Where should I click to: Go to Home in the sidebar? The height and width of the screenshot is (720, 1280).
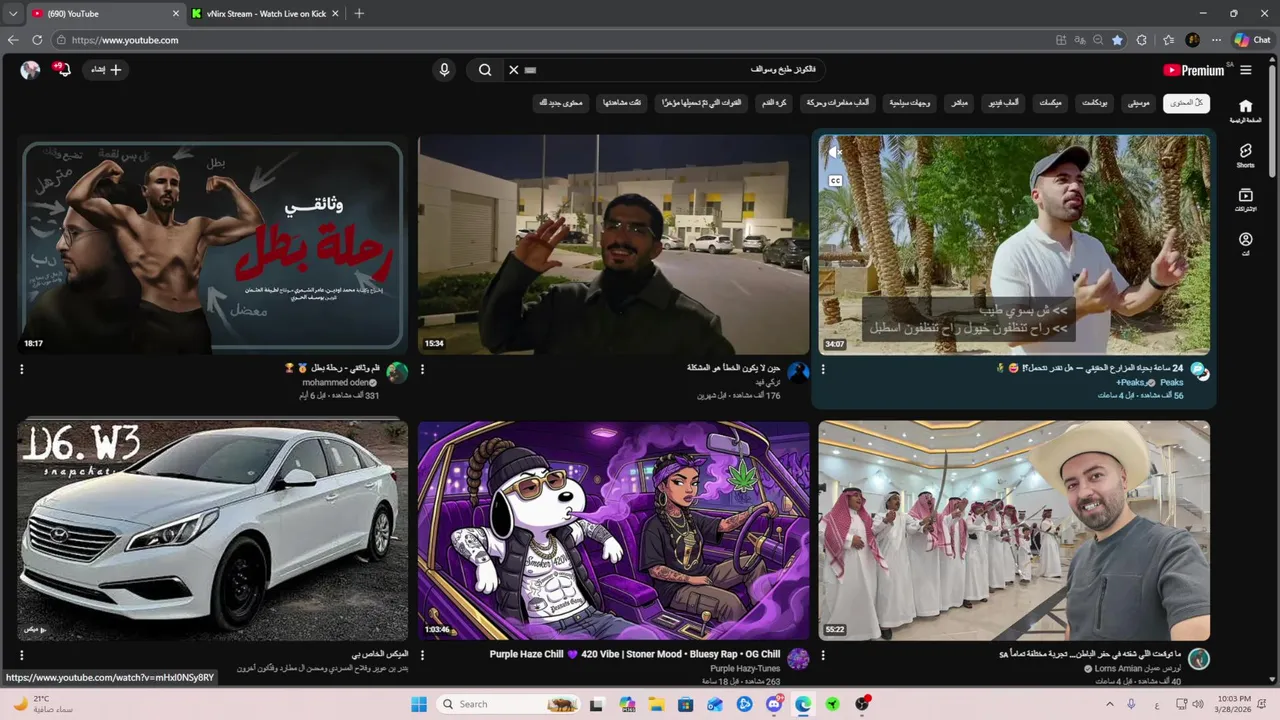pyautogui.click(x=1245, y=111)
